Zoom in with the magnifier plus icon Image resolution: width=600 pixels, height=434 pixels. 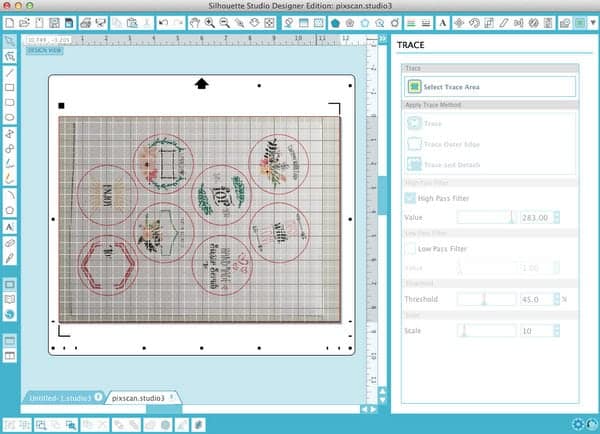(210, 23)
